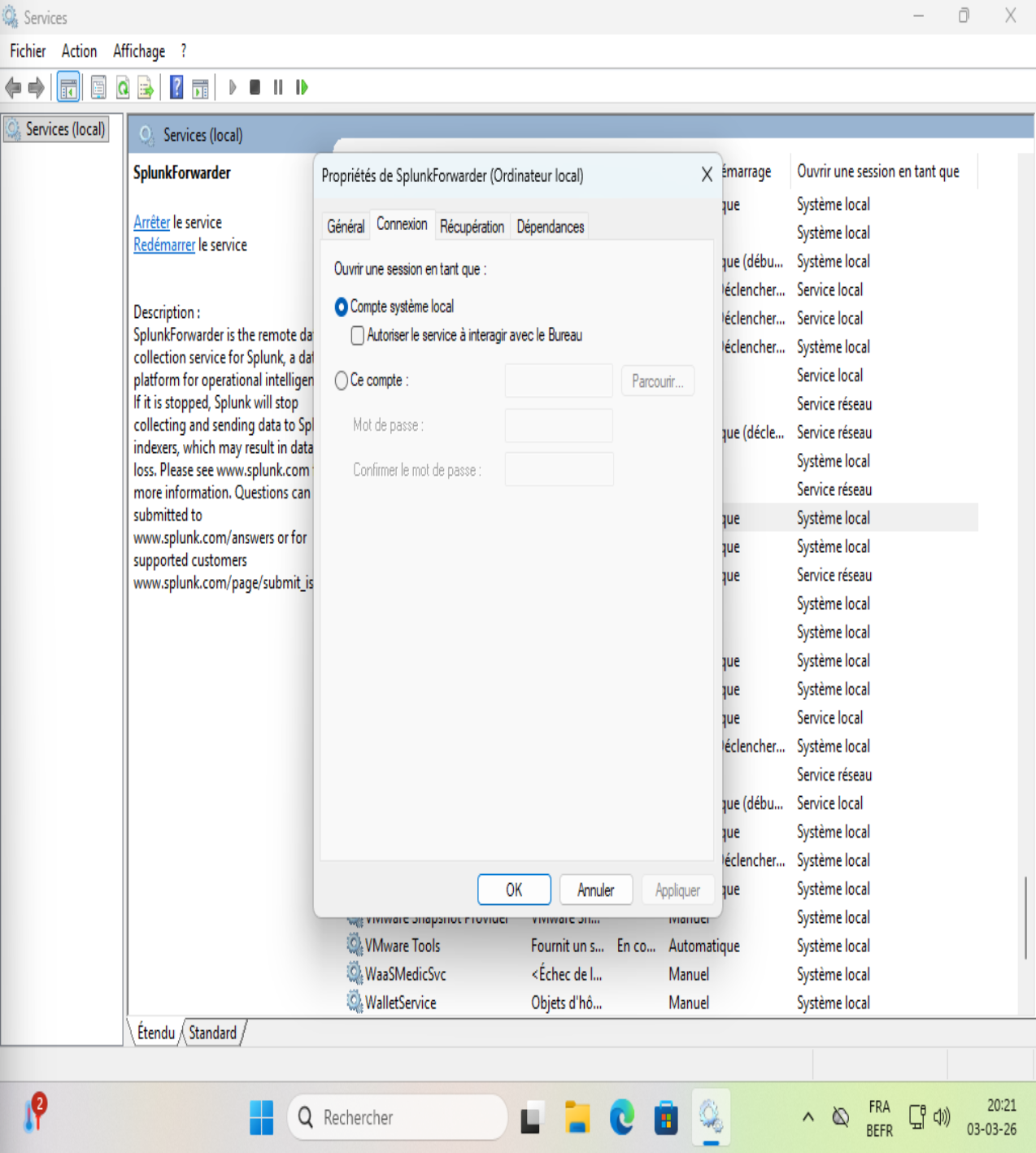Click the Stop service square icon
Viewport: 1036px width, 1153px height.
point(255,87)
